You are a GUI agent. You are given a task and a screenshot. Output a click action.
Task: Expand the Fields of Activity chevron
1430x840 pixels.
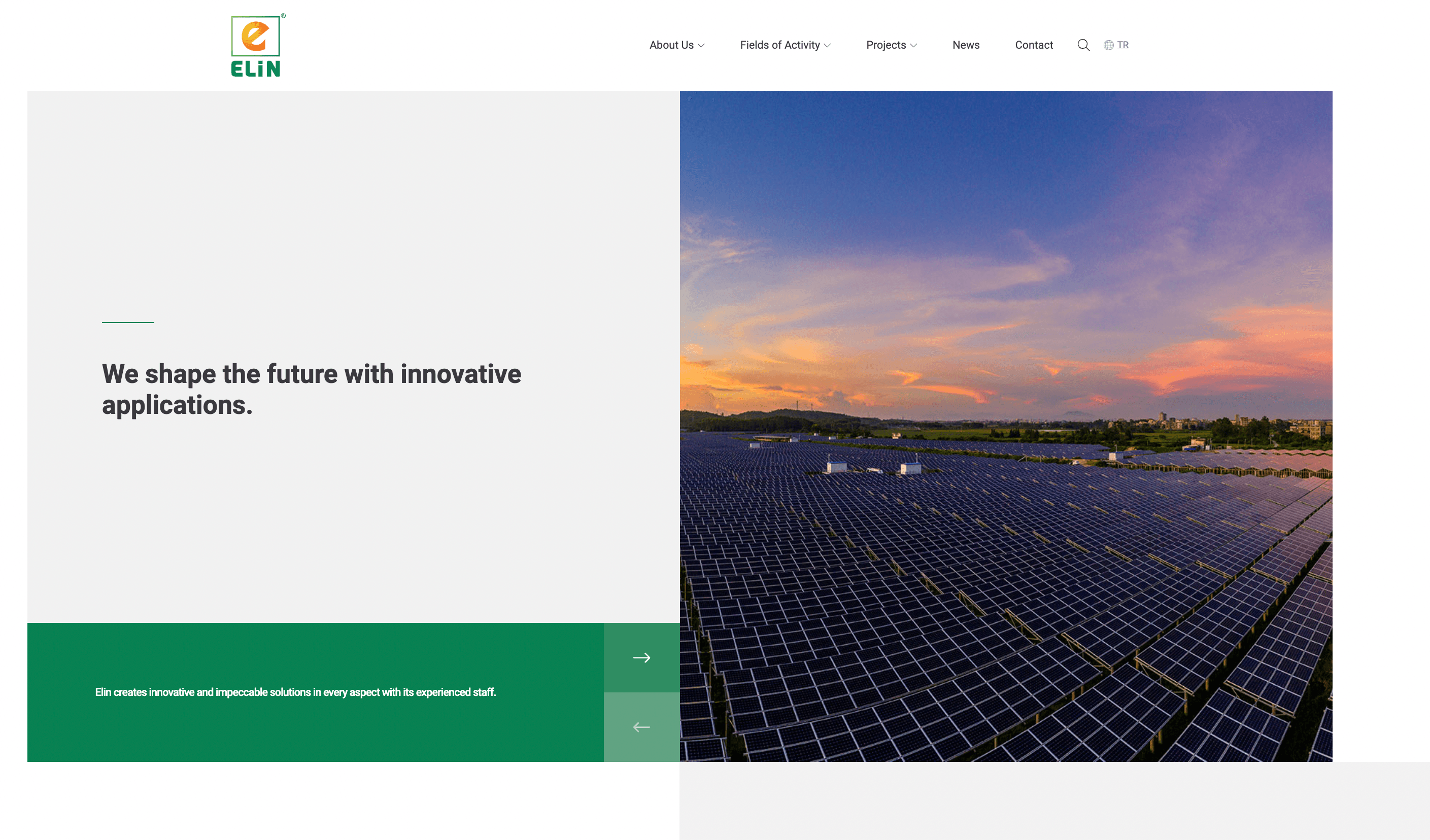827,45
